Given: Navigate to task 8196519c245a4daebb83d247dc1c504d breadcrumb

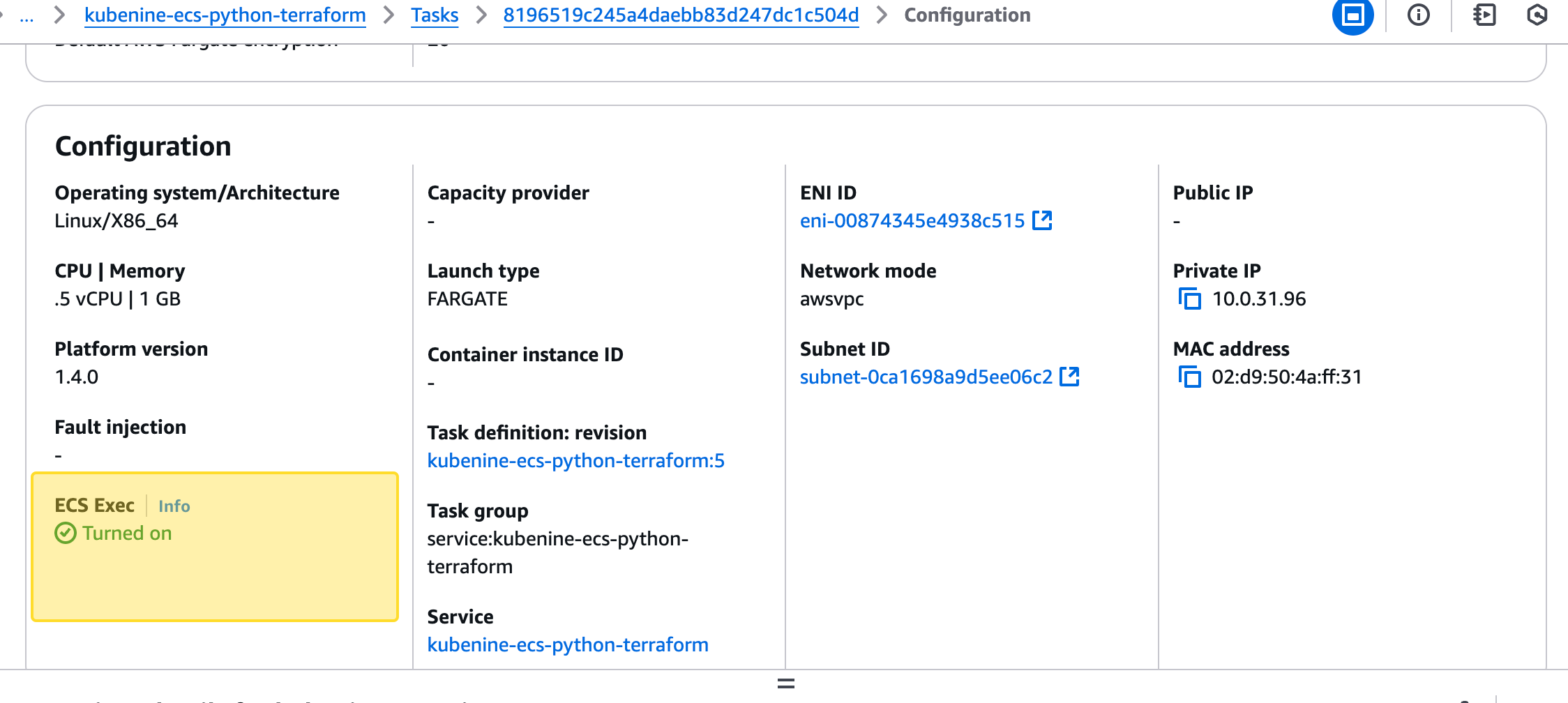Looking at the screenshot, I should [681, 15].
